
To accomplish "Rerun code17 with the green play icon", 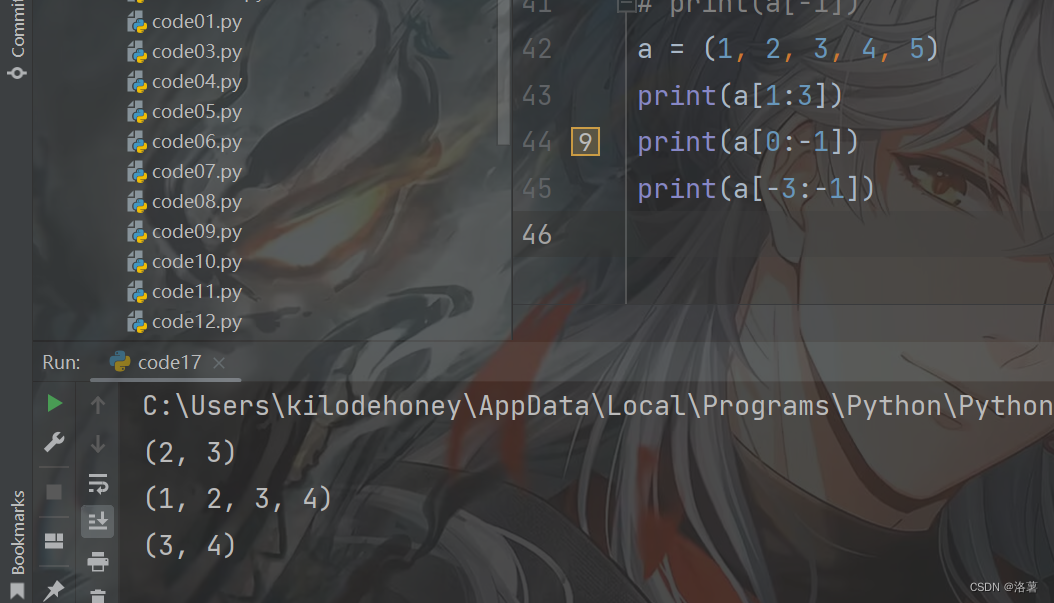I will [54, 404].
